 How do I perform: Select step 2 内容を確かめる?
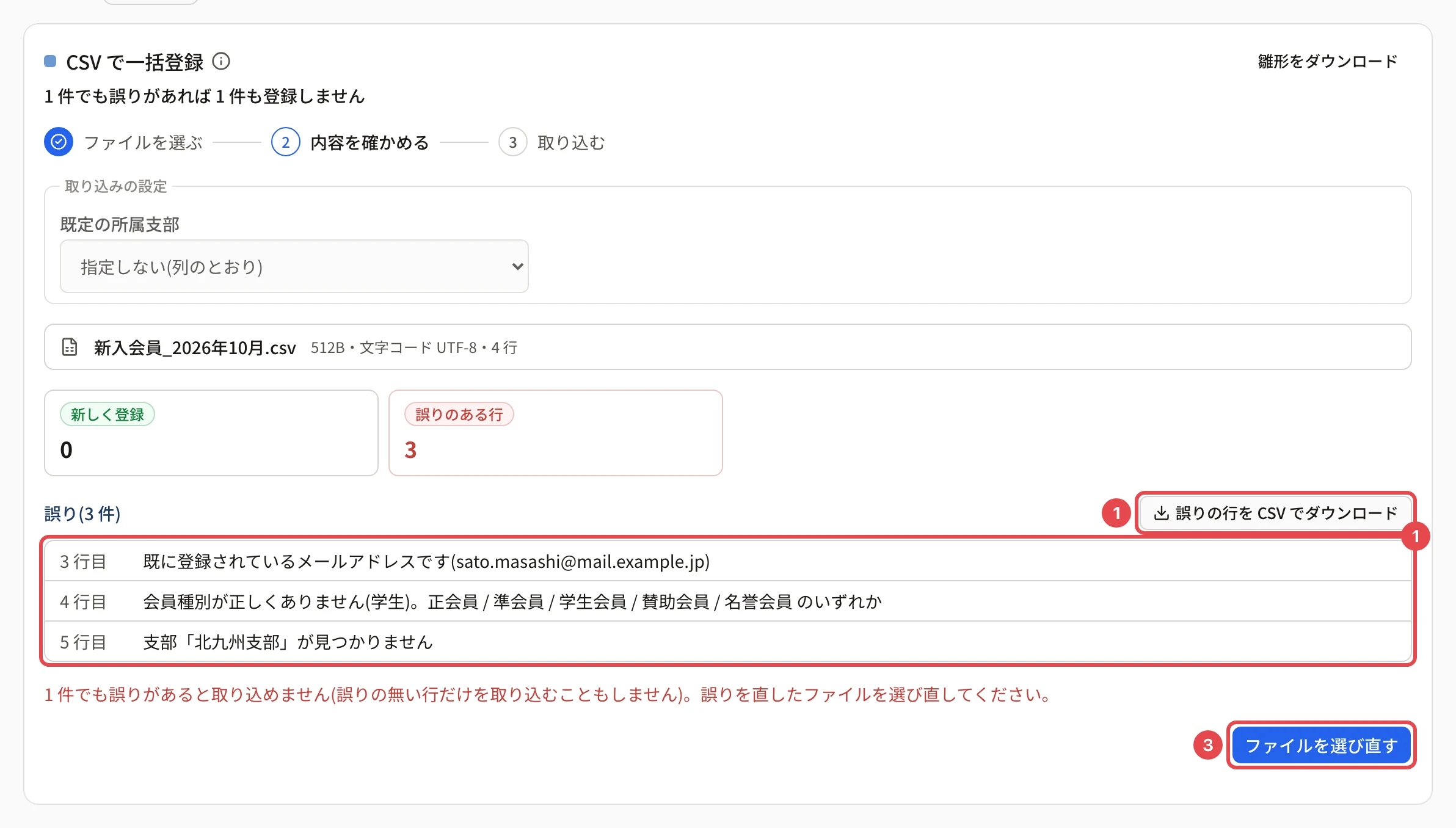351,142
